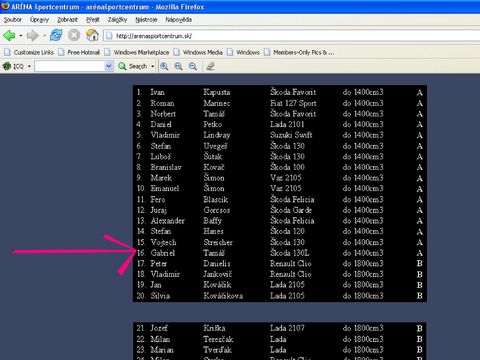This screenshot has height=360, width=480.
Task: Open the Nástroje menu
Action: (x=146, y=20)
